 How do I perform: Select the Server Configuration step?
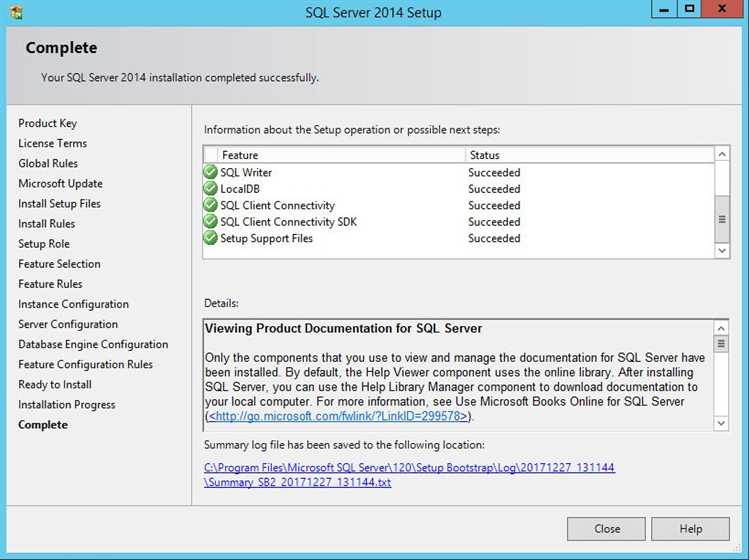coord(68,324)
